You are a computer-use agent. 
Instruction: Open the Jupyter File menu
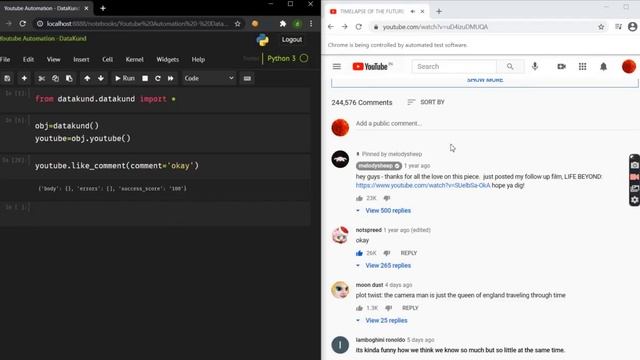[x=5, y=60]
